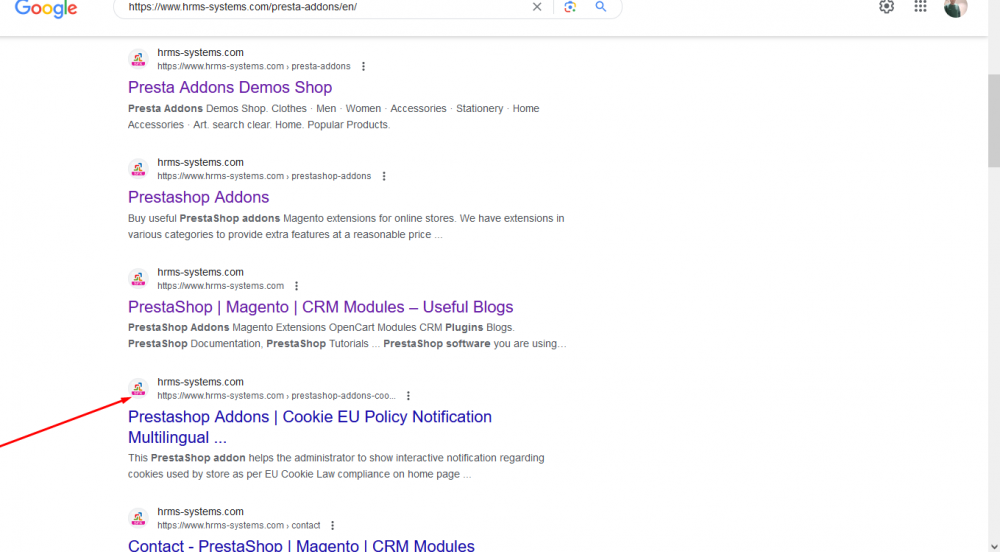The width and height of the screenshot is (1000, 552).
Task: Click favicon beside the Prestashop Addons result
Action: (138, 169)
